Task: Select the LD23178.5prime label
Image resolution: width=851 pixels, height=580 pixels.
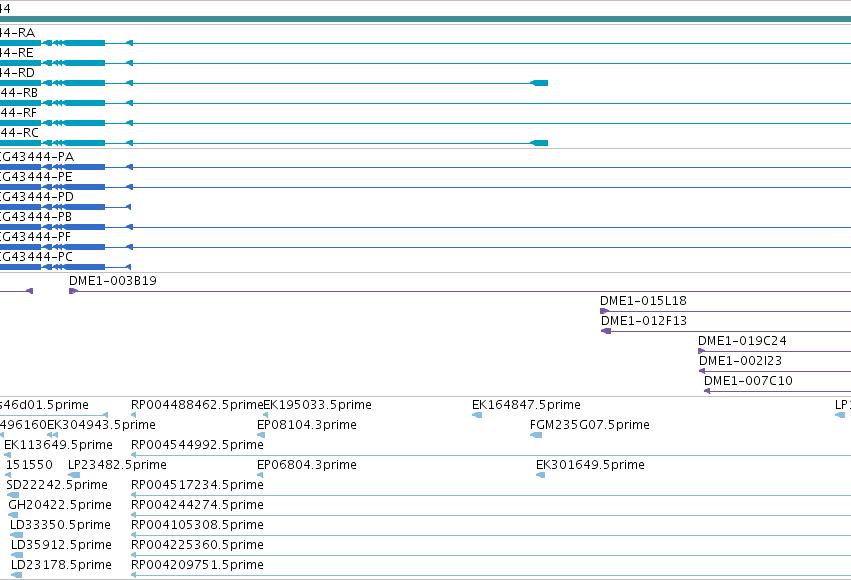Action: [61, 565]
